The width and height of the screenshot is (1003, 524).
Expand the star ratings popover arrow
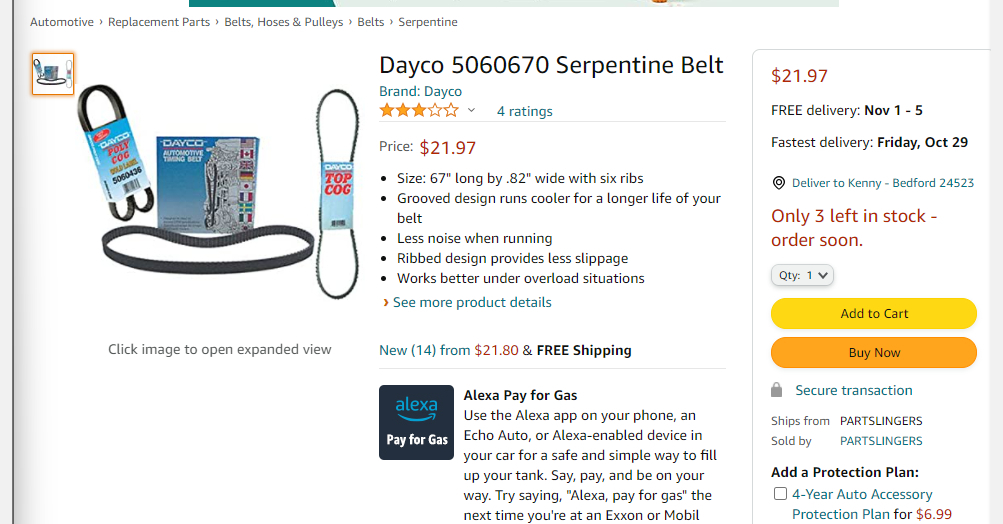click(472, 111)
